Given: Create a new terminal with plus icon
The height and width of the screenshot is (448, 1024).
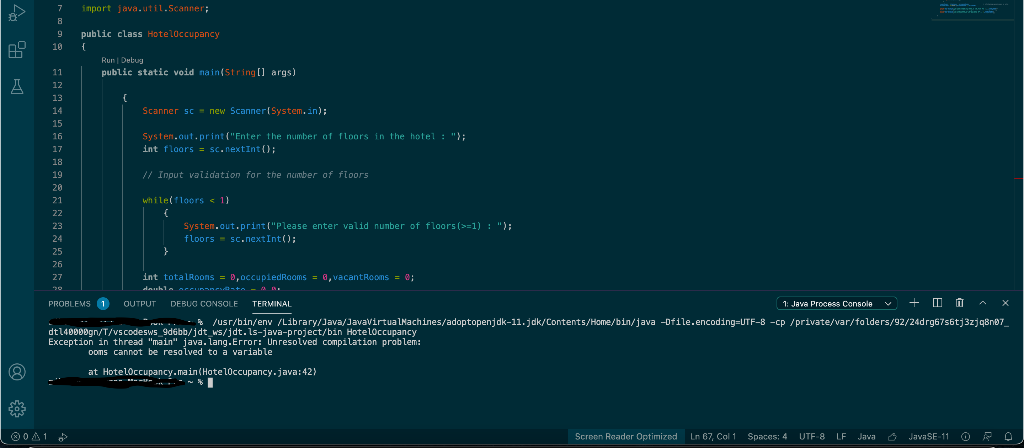Looking at the screenshot, I should (914, 303).
